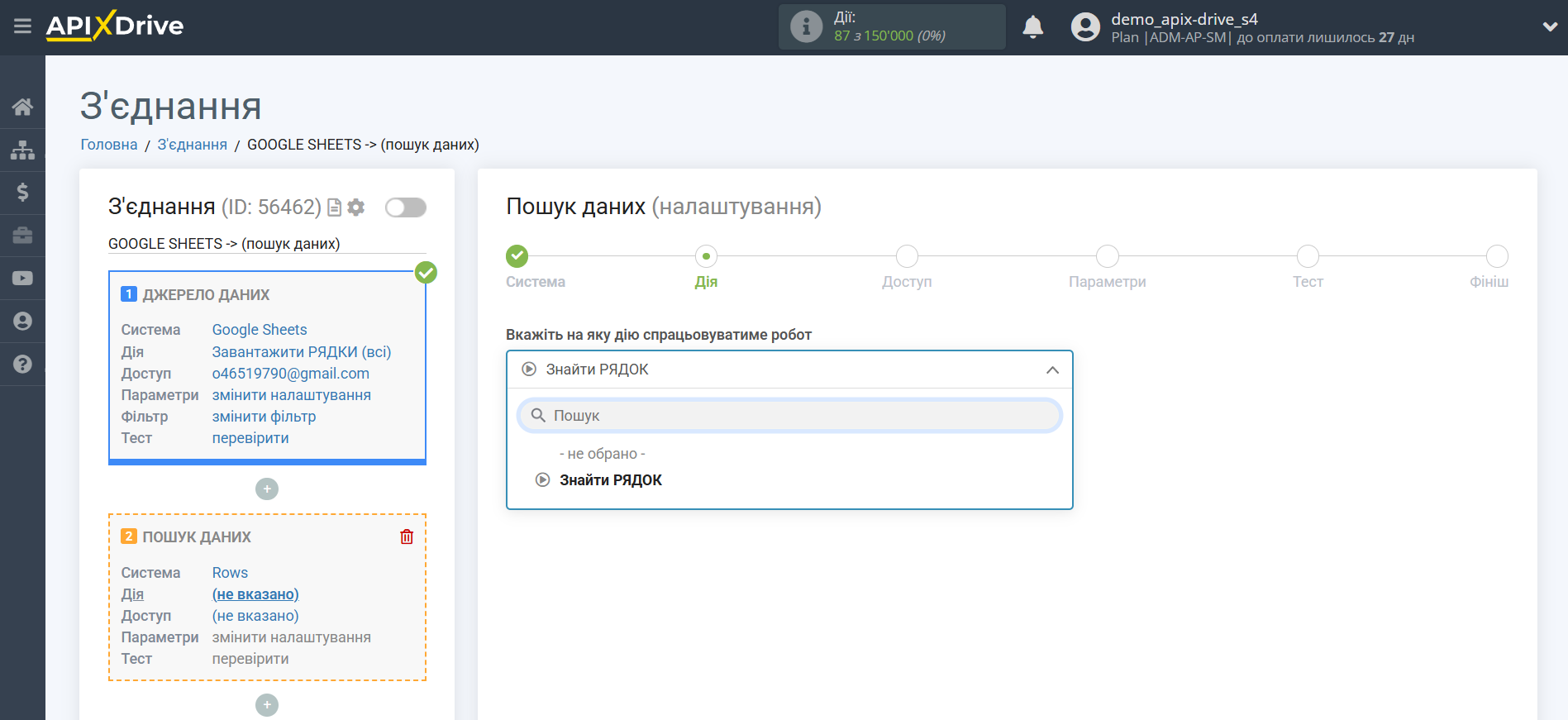
Task: Click the notification bell icon
Action: point(1032,27)
